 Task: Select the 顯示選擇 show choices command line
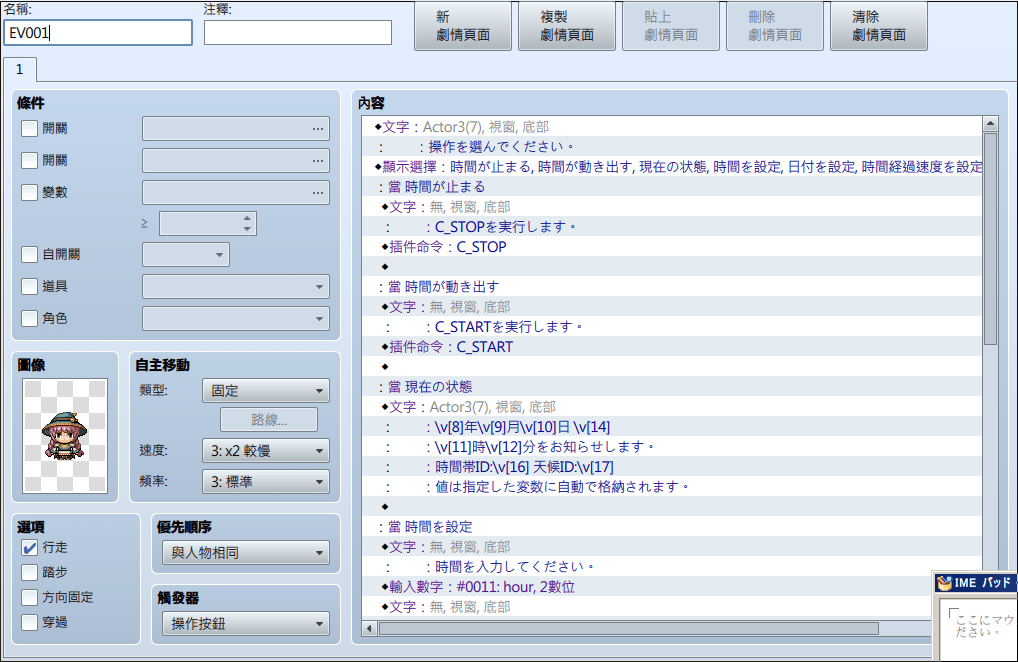673,167
